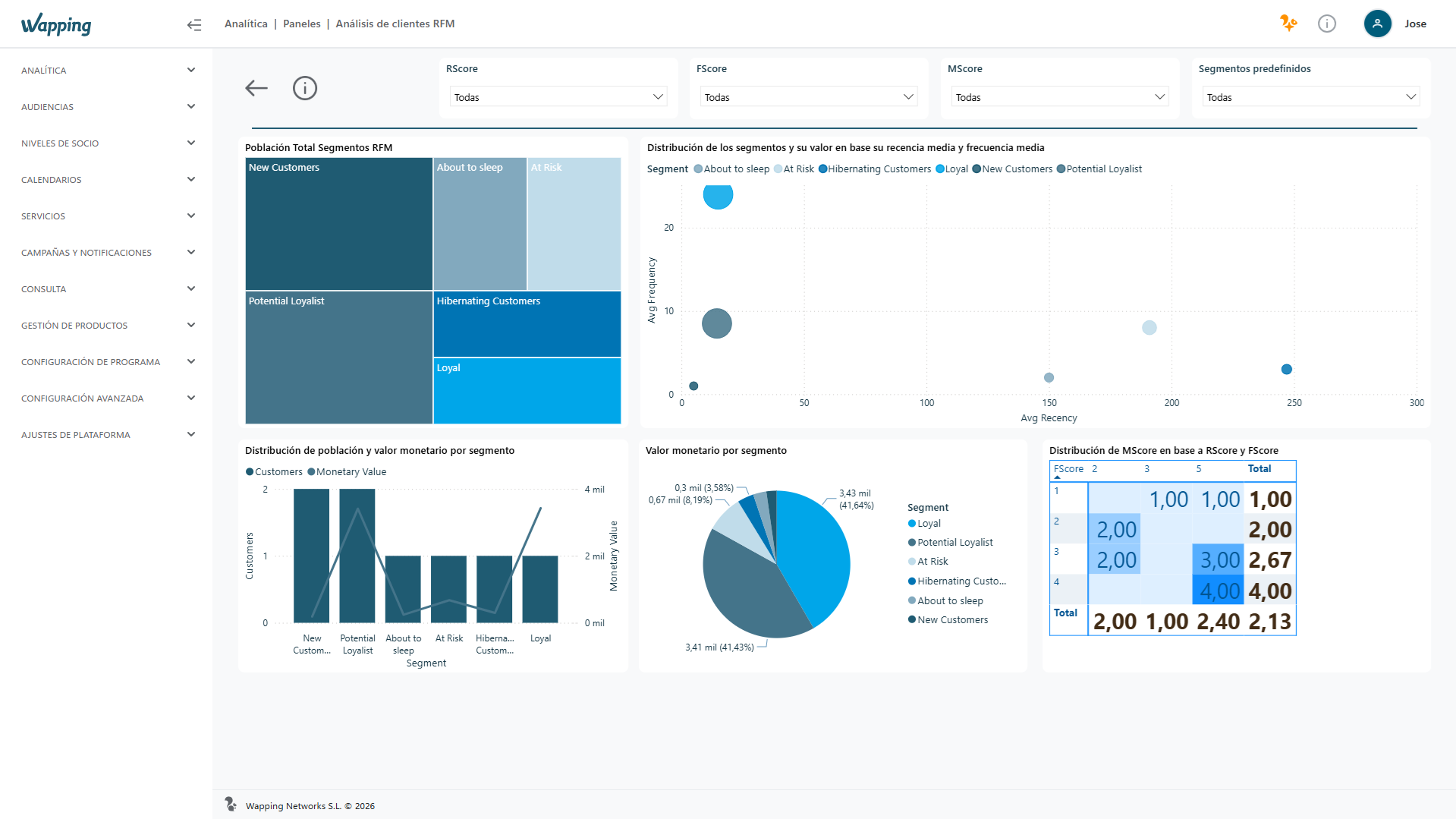Click Monetary Value legend item
This screenshot has width=1456, height=819.
point(347,472)
